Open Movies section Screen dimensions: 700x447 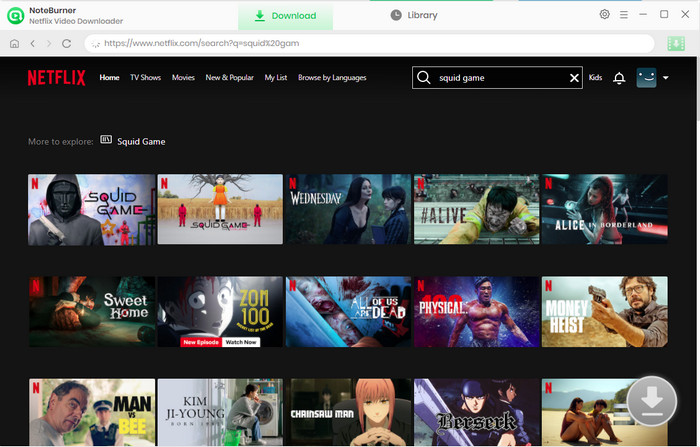[x=183, y=78]
